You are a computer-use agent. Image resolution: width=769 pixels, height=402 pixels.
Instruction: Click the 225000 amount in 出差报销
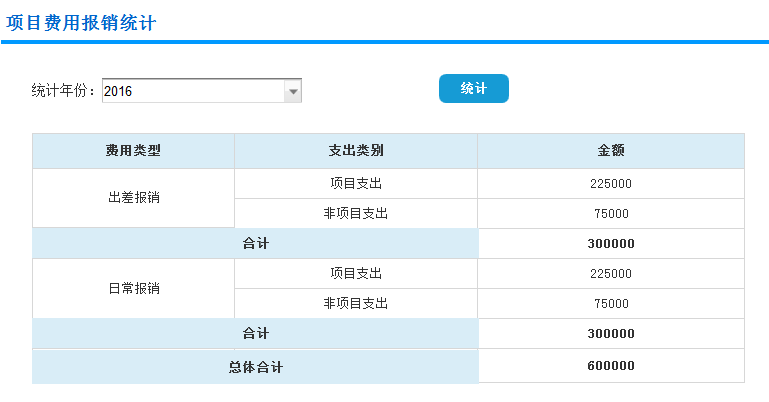[x=611, y=183]
